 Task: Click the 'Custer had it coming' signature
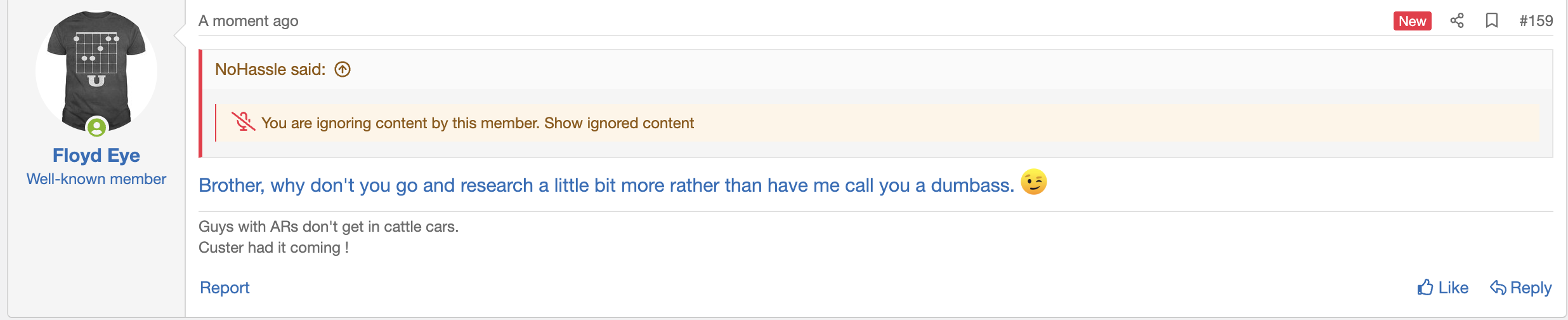(x=273, y=248)
